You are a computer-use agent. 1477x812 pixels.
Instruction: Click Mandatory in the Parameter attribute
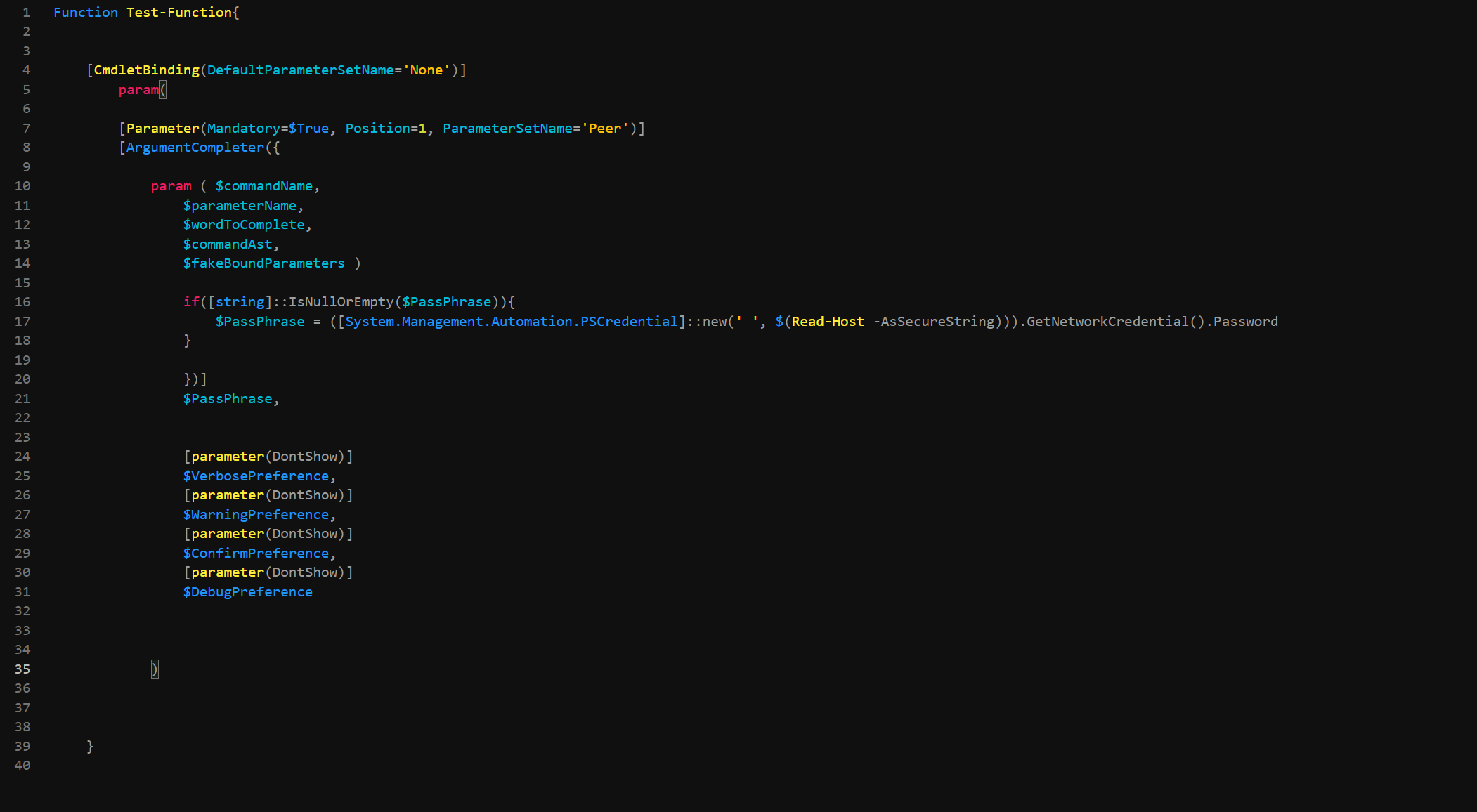click(244, 128)
